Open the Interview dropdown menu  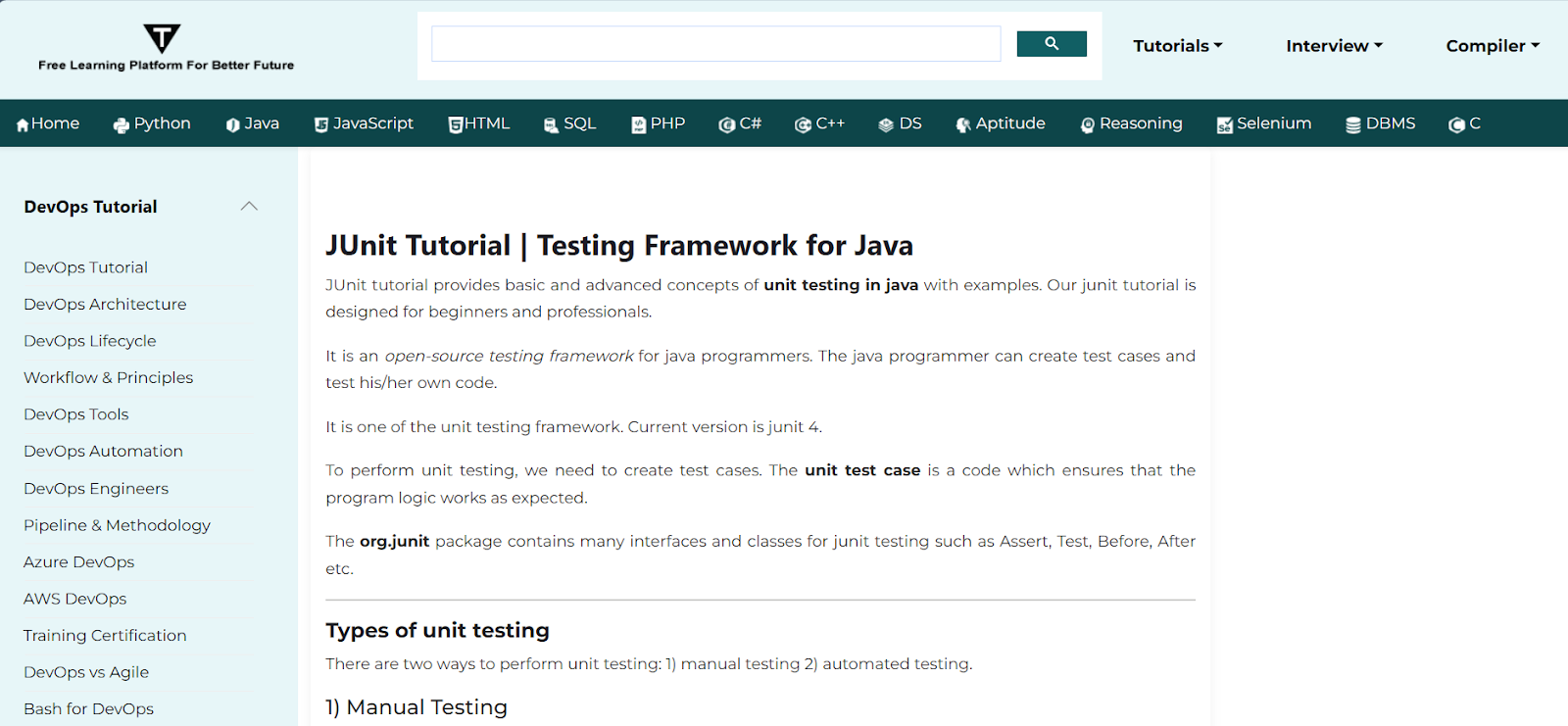click(1334, 46)
